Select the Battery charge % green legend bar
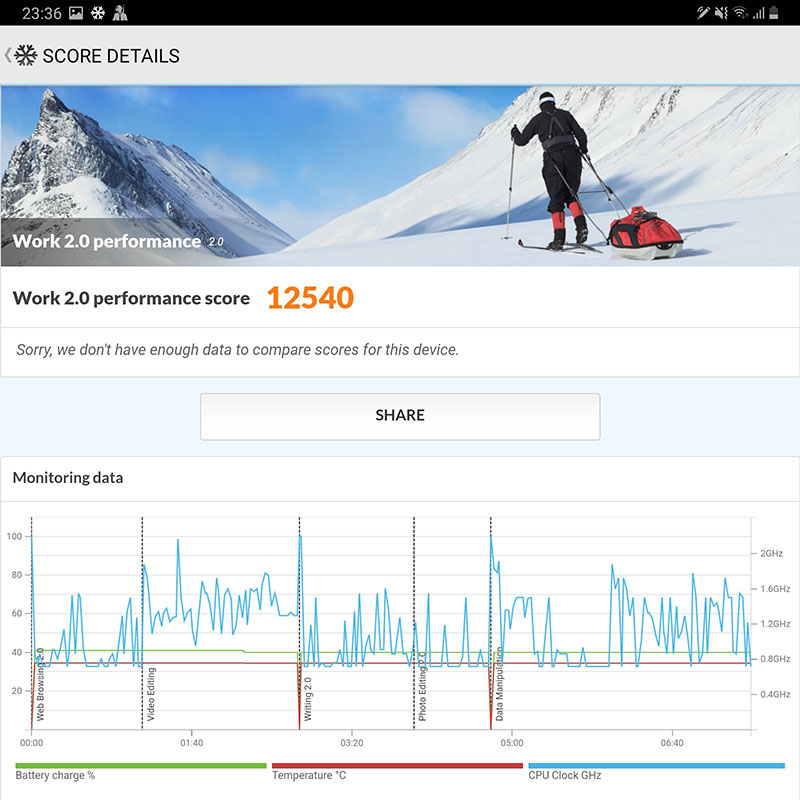800x800 pixels. point(141,765)
